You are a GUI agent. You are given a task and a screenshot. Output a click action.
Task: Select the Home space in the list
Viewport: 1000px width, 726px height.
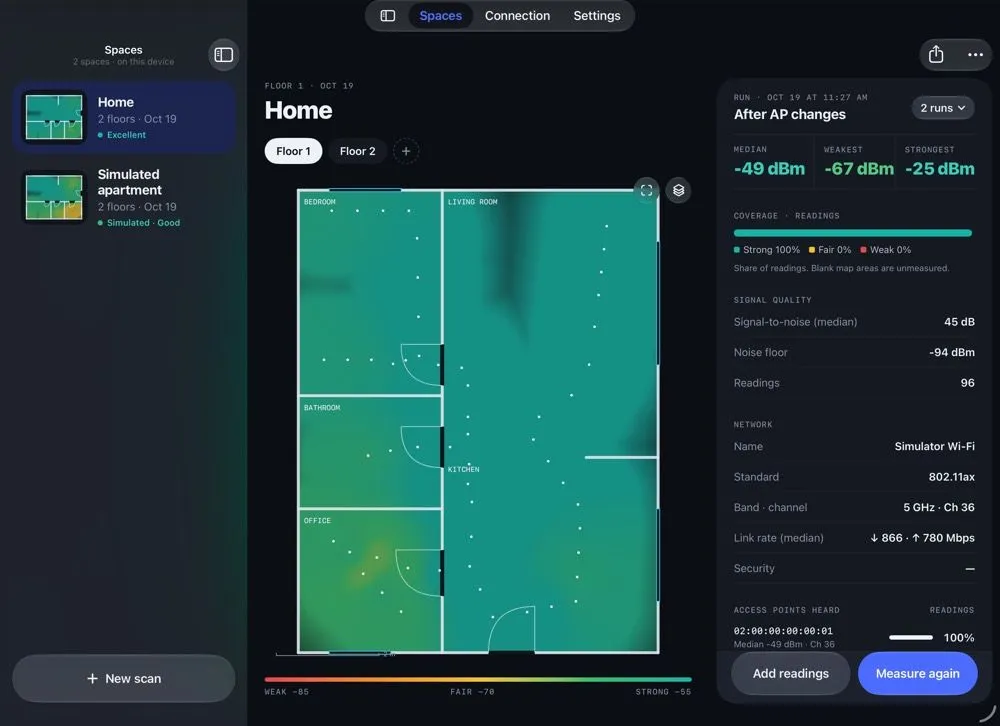pyautogui.click(x=124, y=117)
